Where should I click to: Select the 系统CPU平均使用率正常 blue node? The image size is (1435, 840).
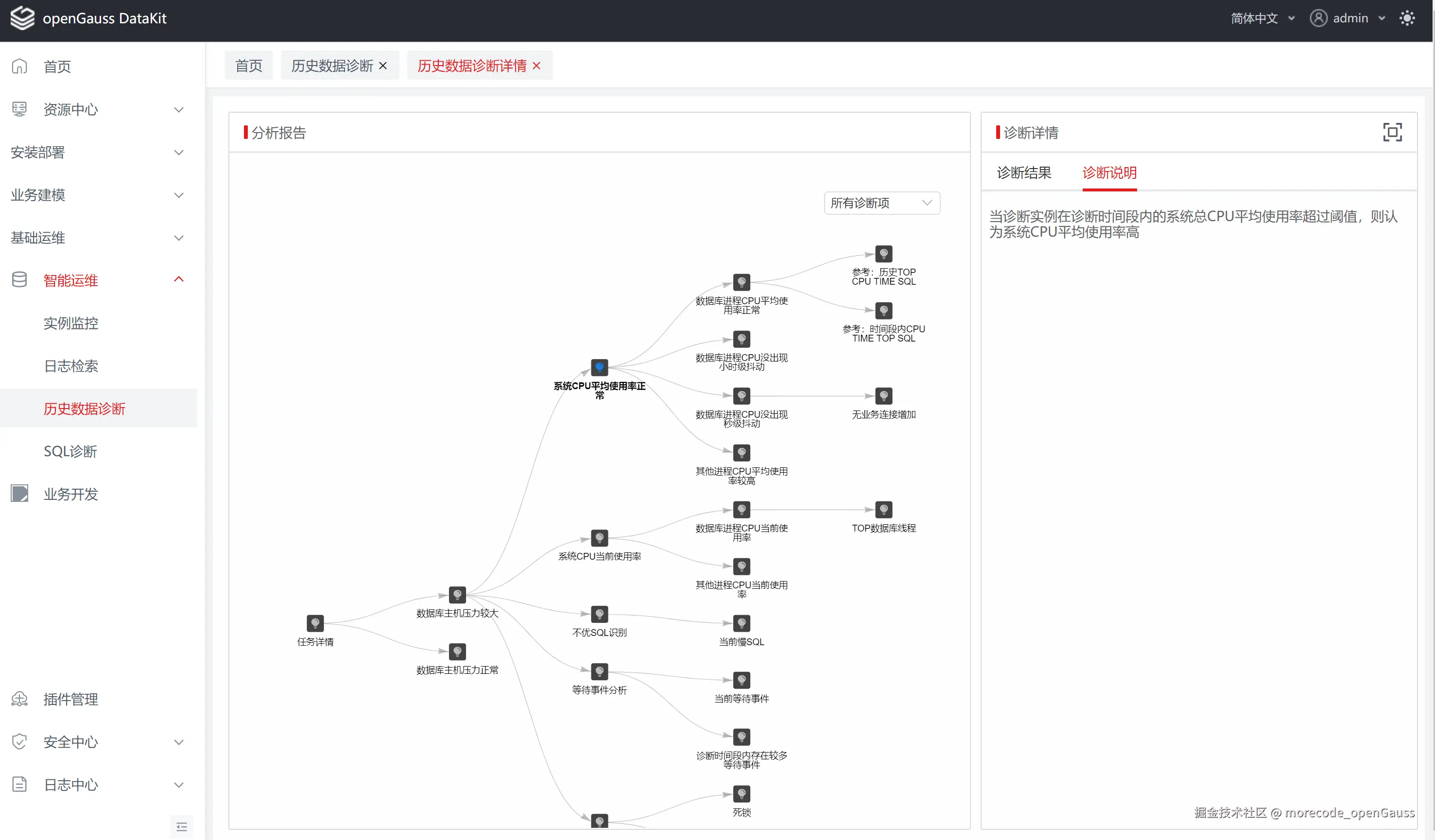click(x=599, y=367)
